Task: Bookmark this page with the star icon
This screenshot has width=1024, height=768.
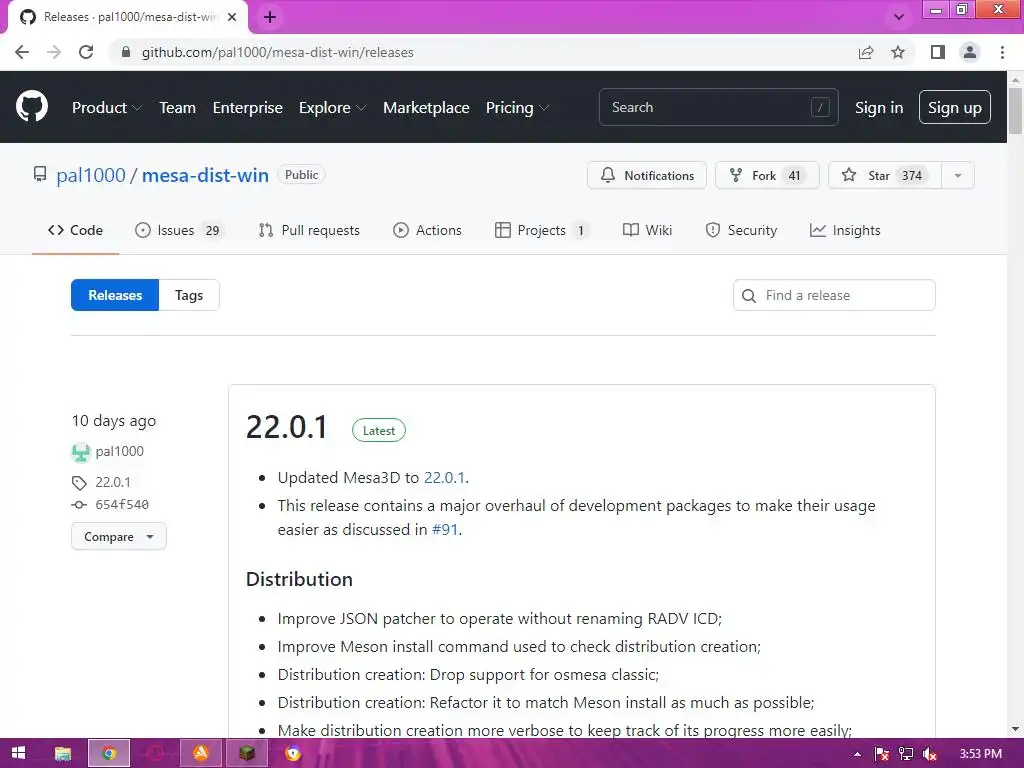Action: (x=898, y=52)
